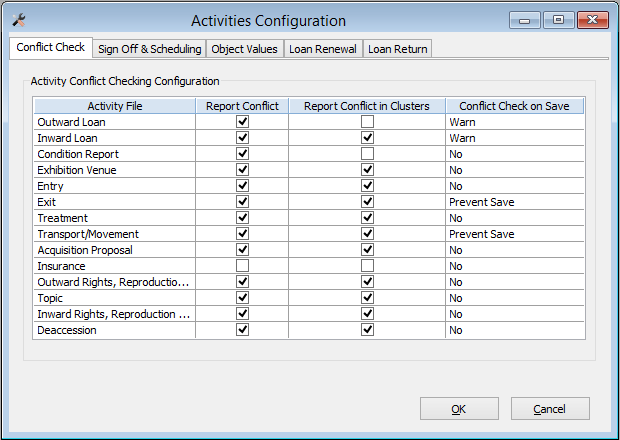Toggle Report Conflict for Exhibition Venue
This screenshot has width=620, height=440.
point(242,170)
